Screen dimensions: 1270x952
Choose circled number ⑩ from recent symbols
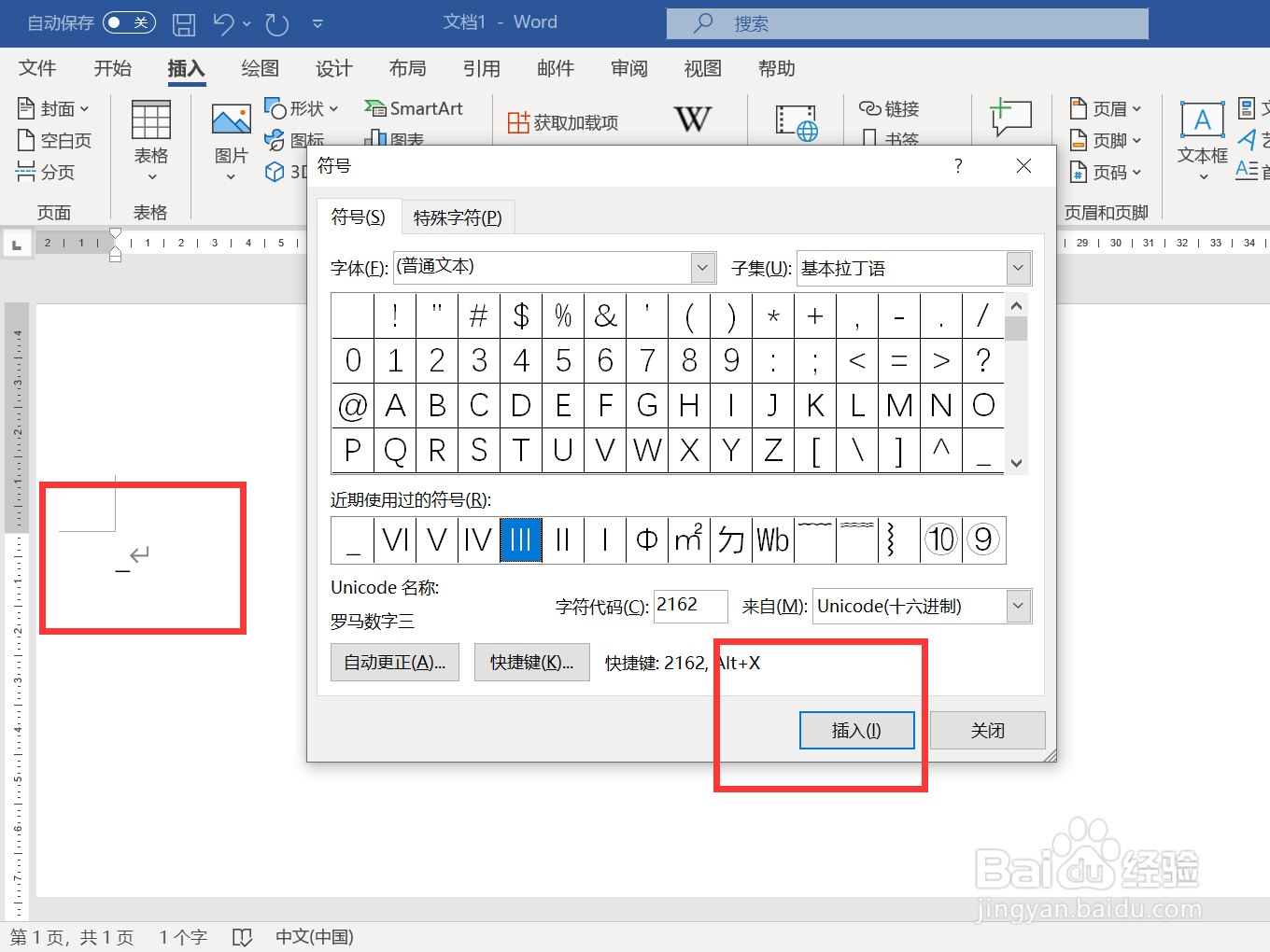point(941,539)
